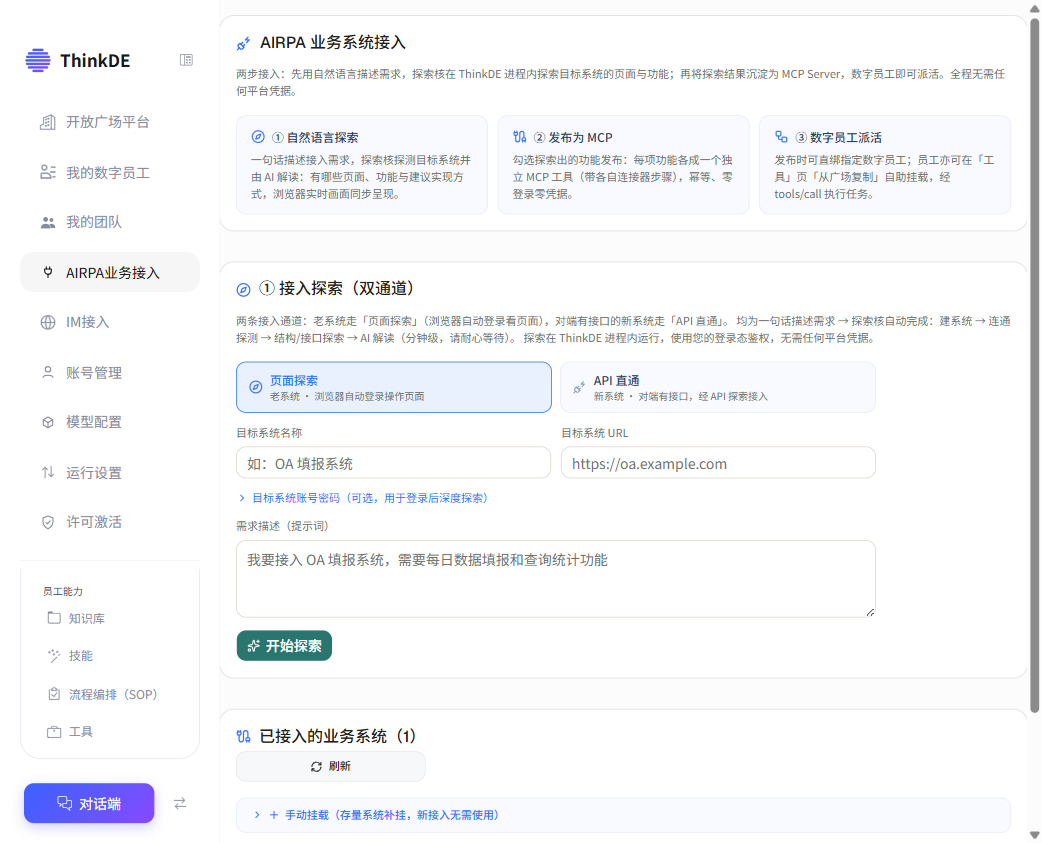The image size is (1042, 843).
Task: Focus the 目标系统名称 input field
Action: [393, 463]
